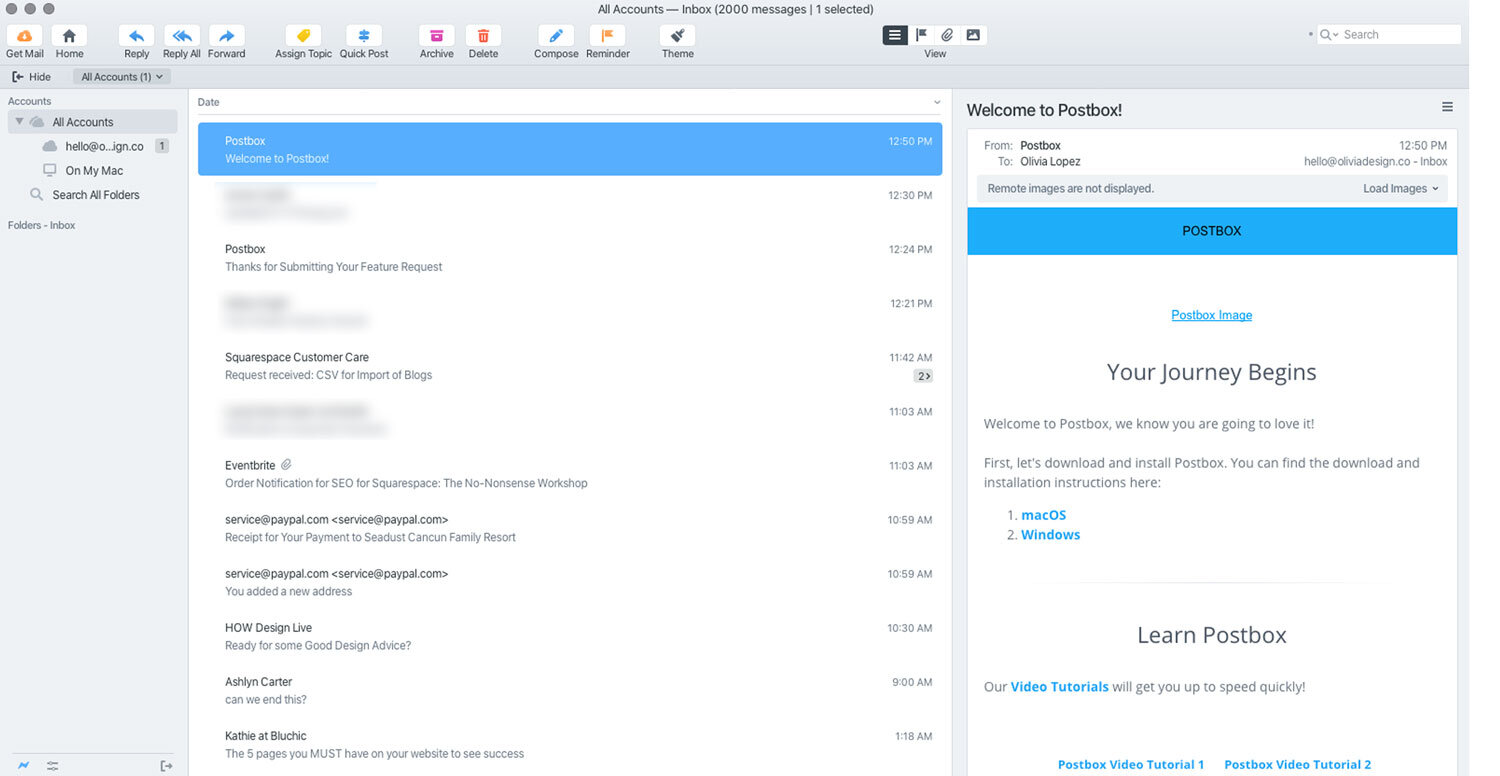Toggle the flagged messages view filter
Viewport: 1500px width, 776px height.
(x=921, y=35)
